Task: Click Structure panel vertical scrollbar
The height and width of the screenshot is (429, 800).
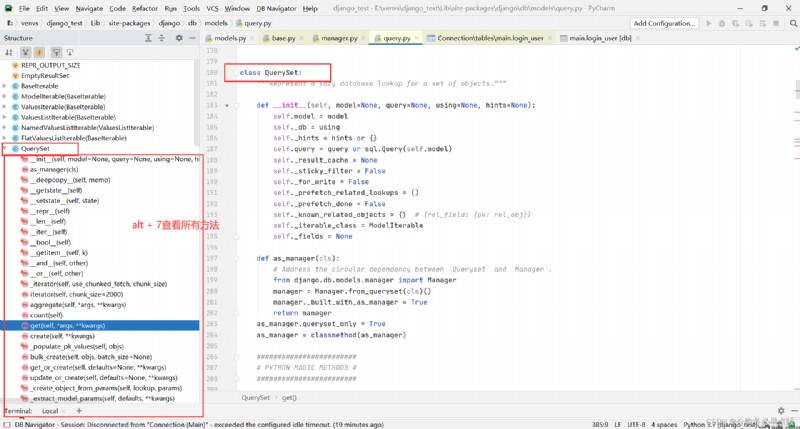Action: click(197, 102)
